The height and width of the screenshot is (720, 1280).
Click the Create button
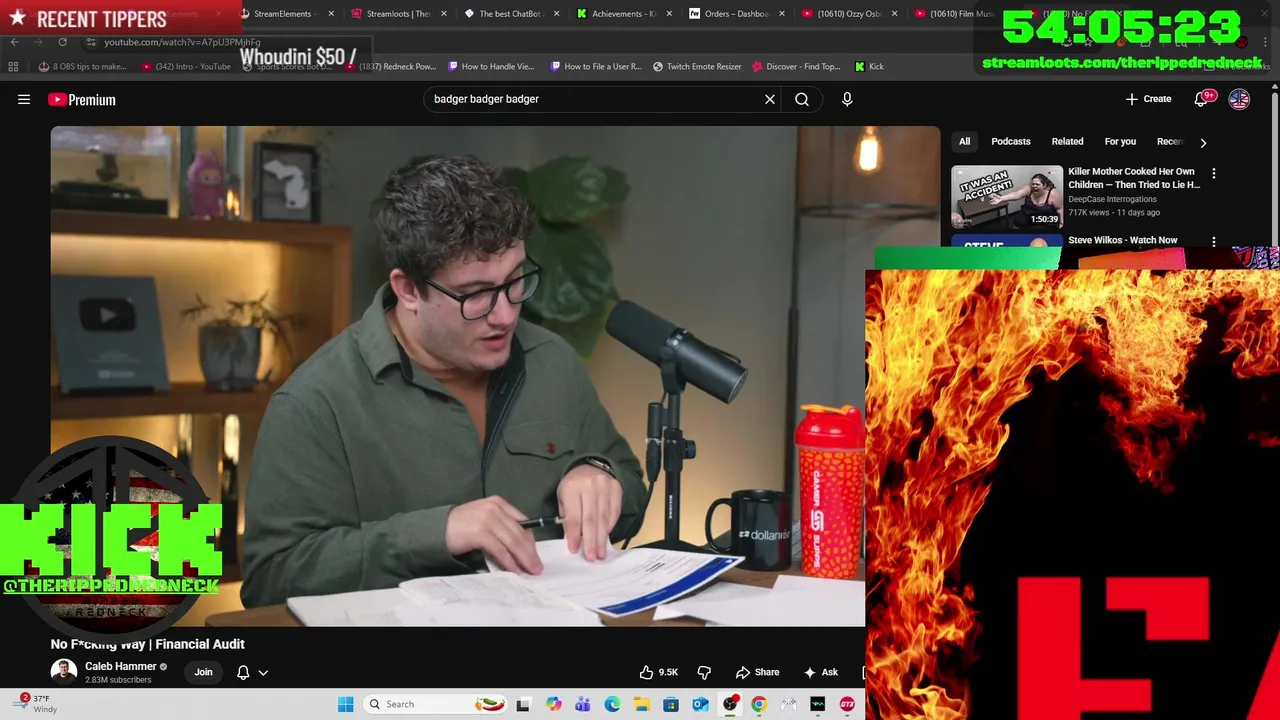[1148, 99]
